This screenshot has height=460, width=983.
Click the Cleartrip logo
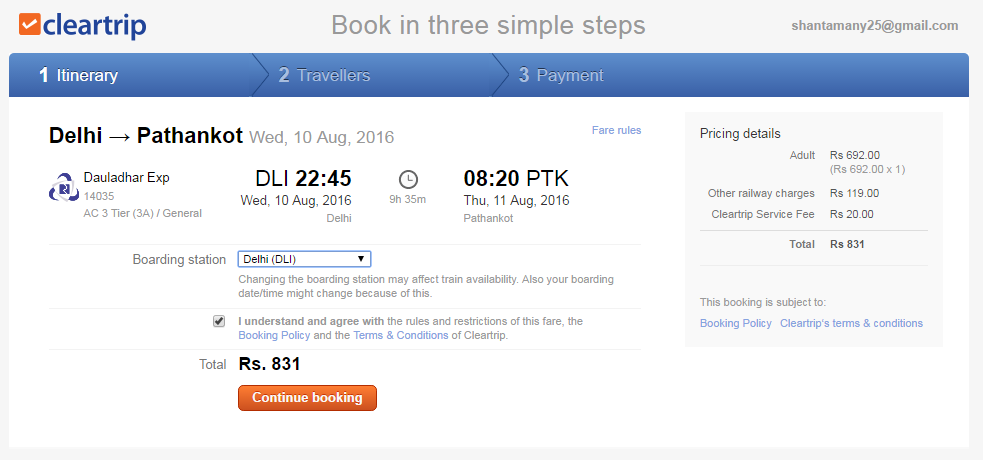click(82, 25)
